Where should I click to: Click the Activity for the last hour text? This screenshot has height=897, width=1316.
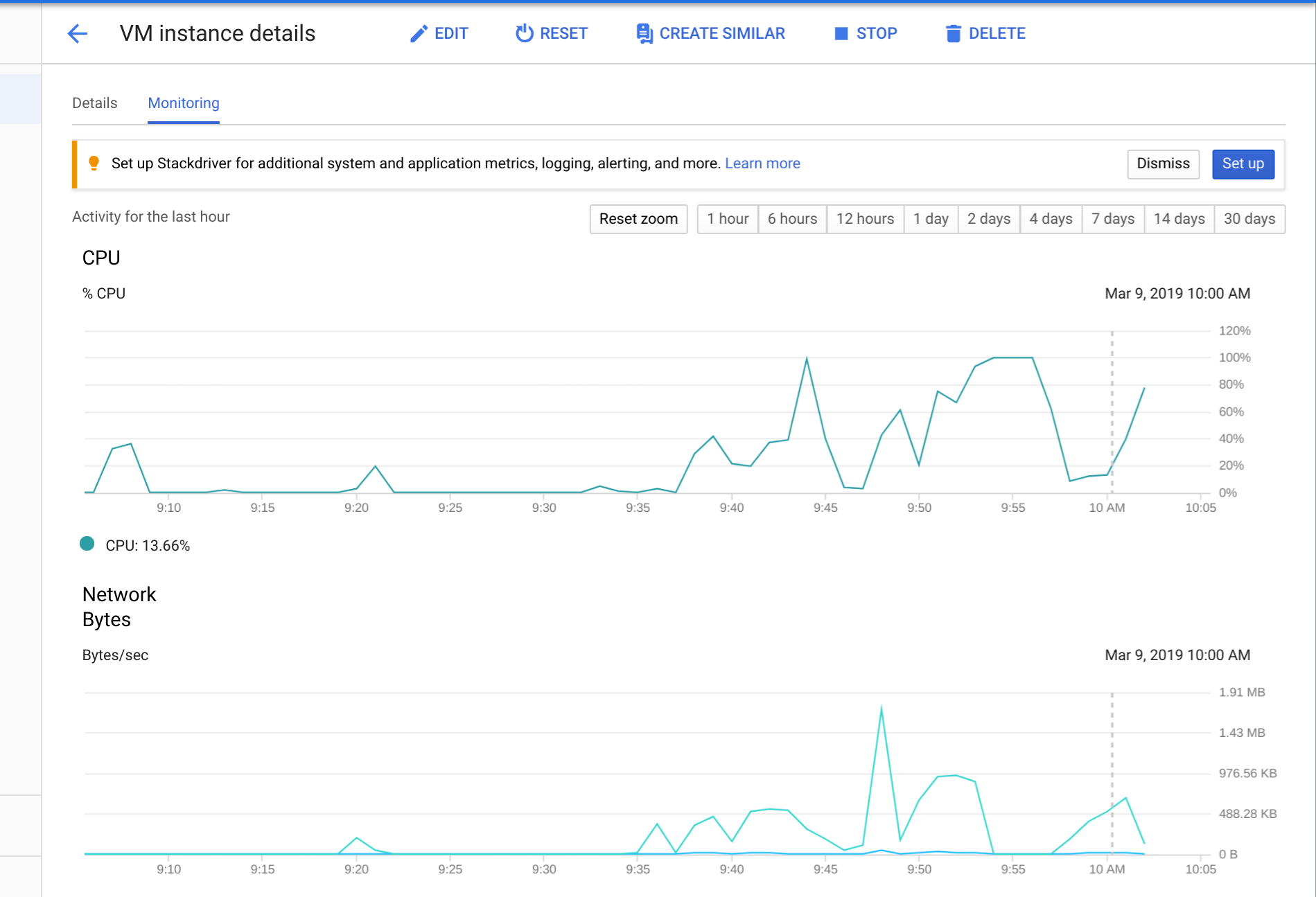(x=151, y=217)
